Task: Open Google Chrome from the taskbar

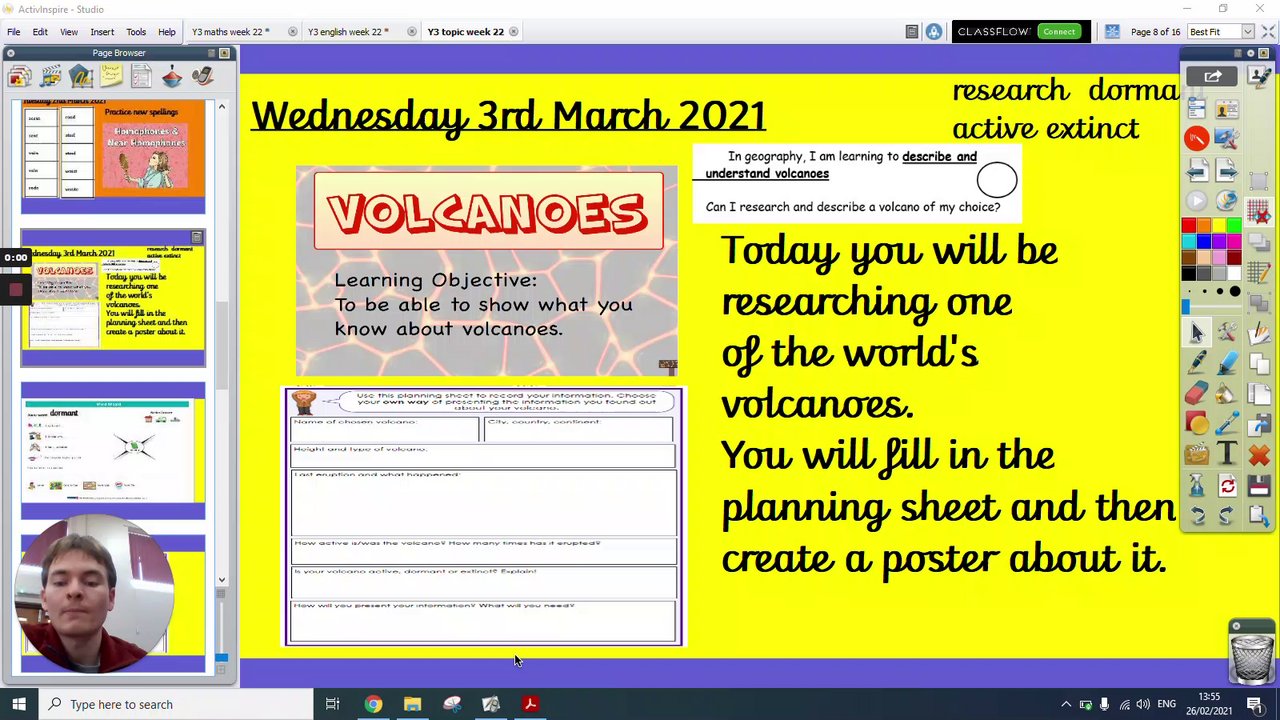Action: click(x=372, y=704)
